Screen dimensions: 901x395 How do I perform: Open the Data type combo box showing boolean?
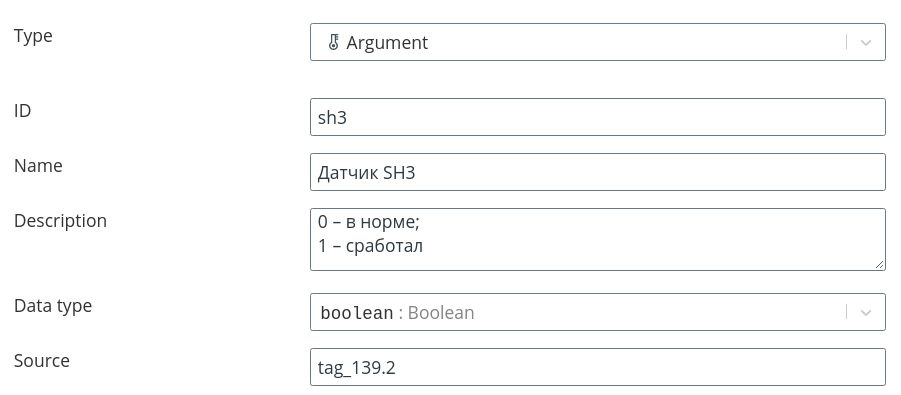(598, 312)
